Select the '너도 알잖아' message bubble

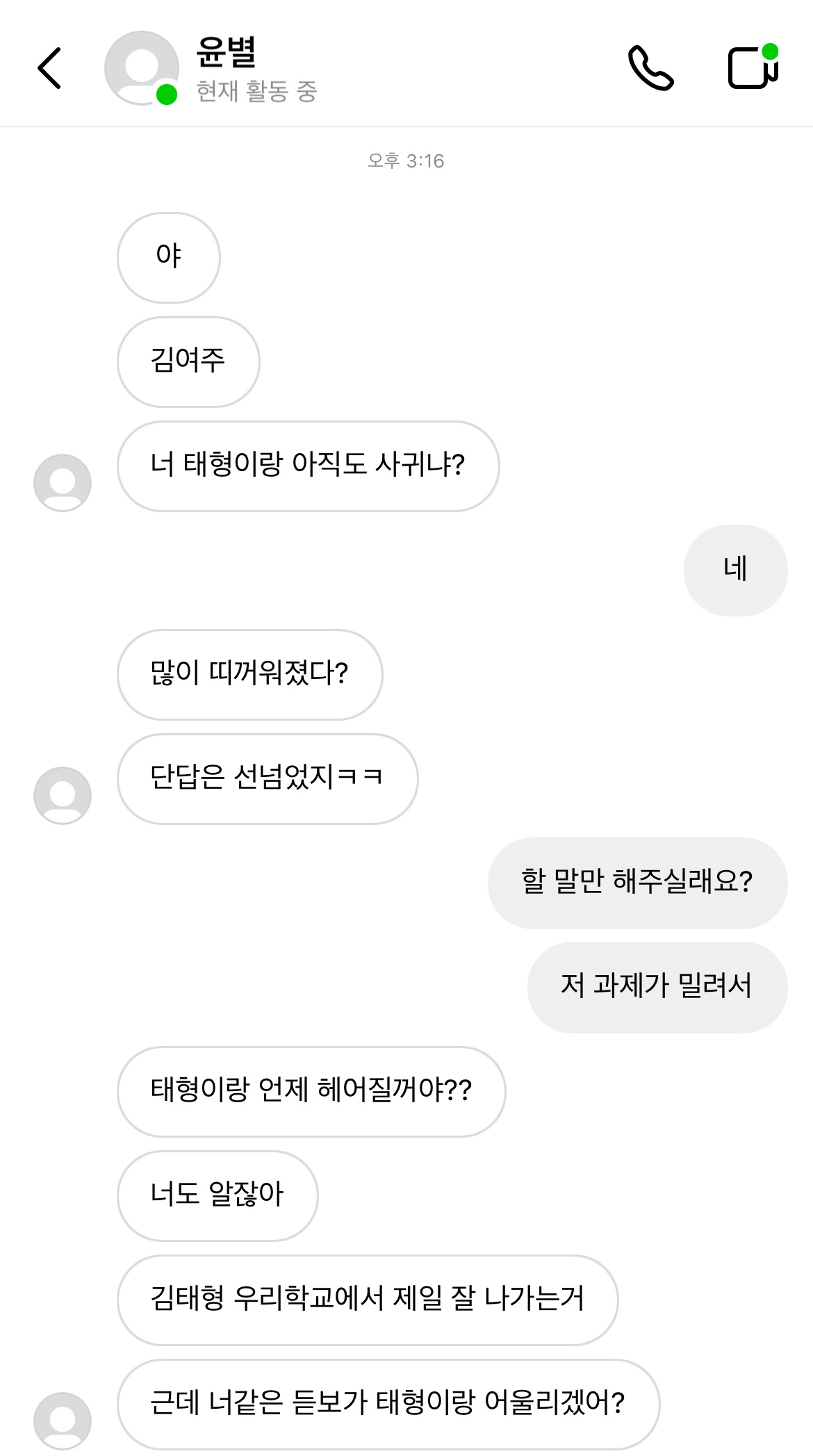coord(217,1195)
